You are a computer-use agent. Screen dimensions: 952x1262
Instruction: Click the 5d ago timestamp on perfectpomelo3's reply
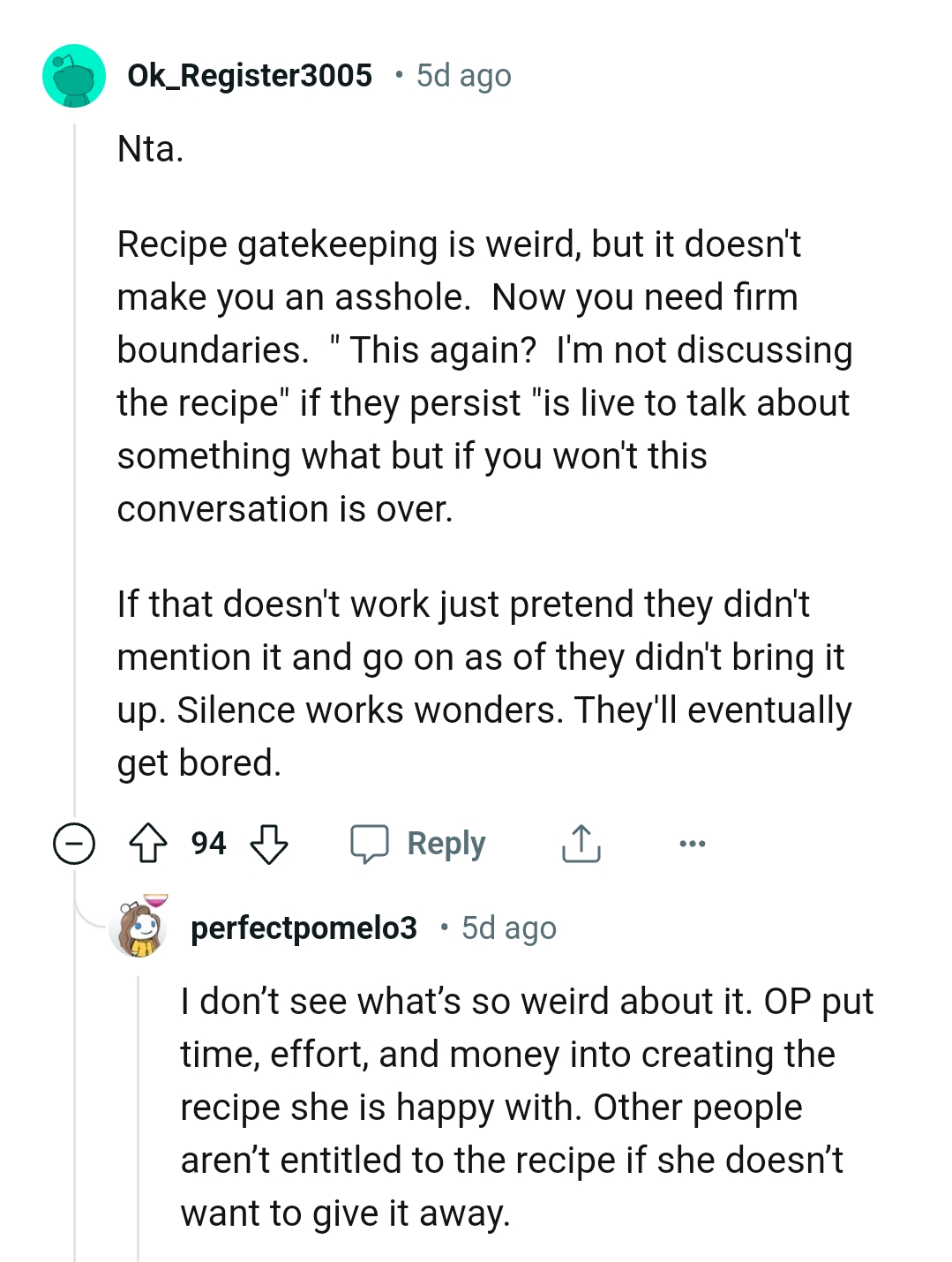[x=509, y=927]
